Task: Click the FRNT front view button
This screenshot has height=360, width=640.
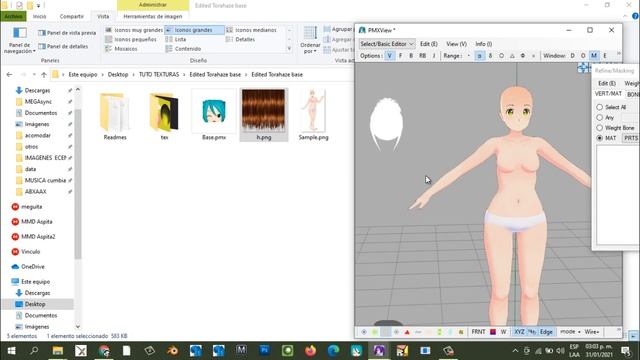Action: coord(478,332)
